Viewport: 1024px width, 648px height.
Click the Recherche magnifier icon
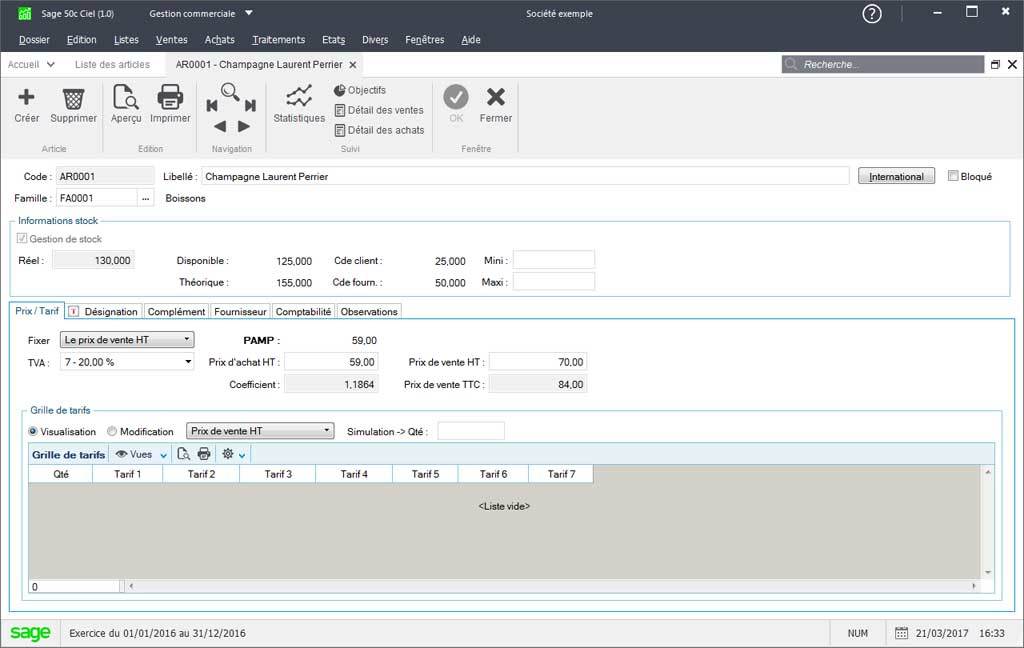[x=792, y=64]
